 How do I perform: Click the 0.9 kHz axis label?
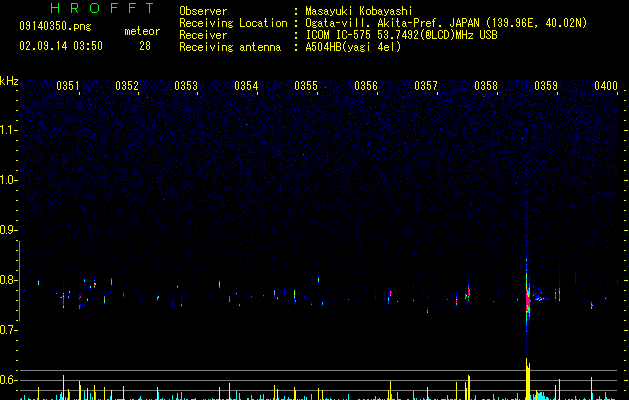tap(8, 230)
